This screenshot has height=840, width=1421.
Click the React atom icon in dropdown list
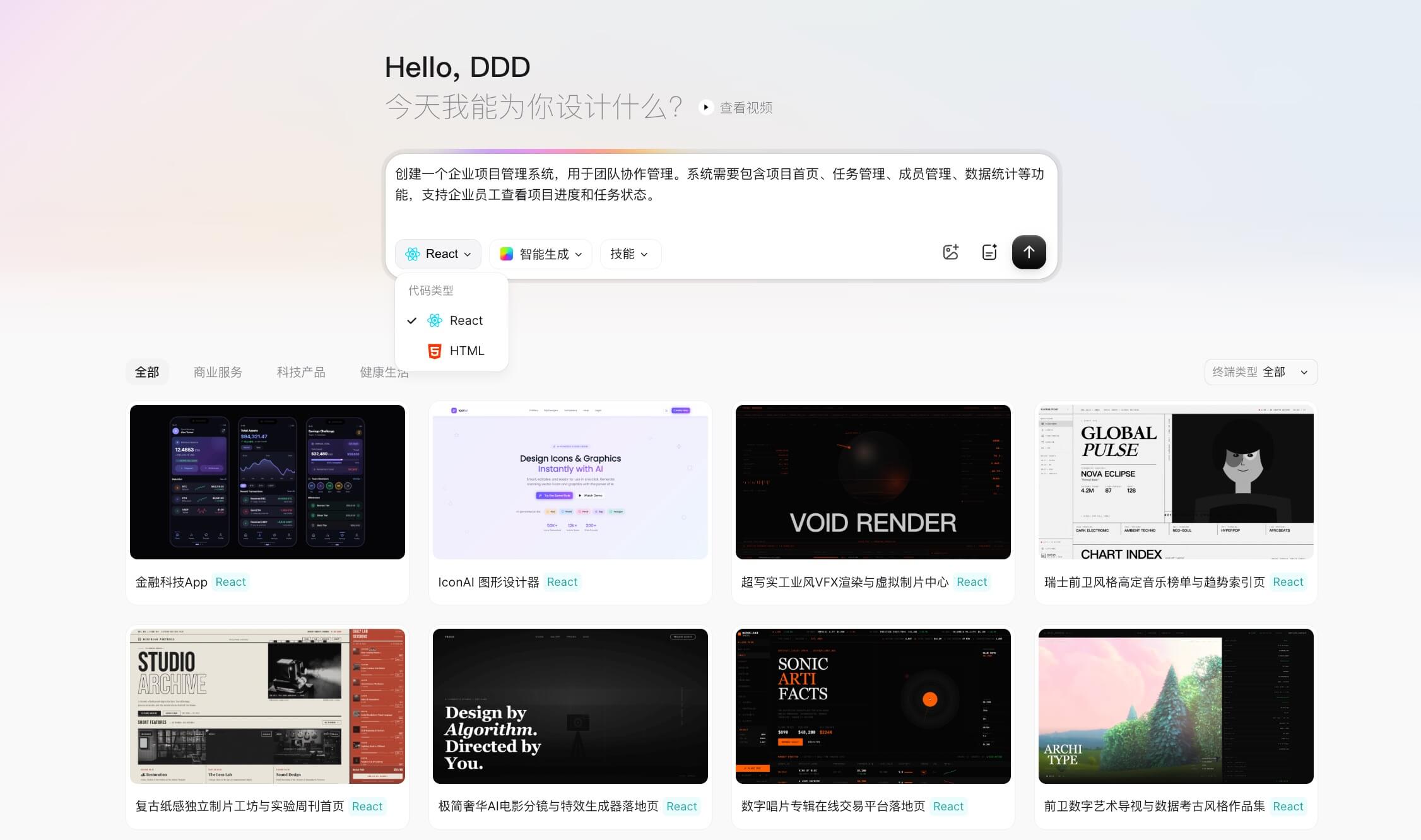coord(435,320)
